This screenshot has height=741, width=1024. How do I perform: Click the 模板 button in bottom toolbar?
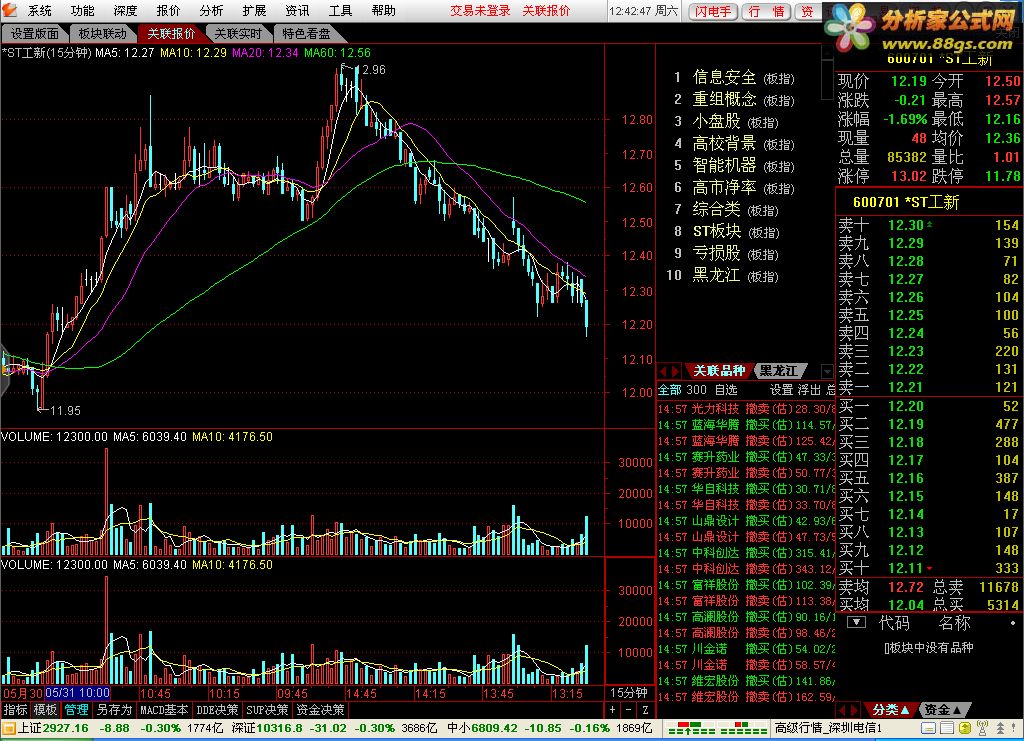coord(46,710)
